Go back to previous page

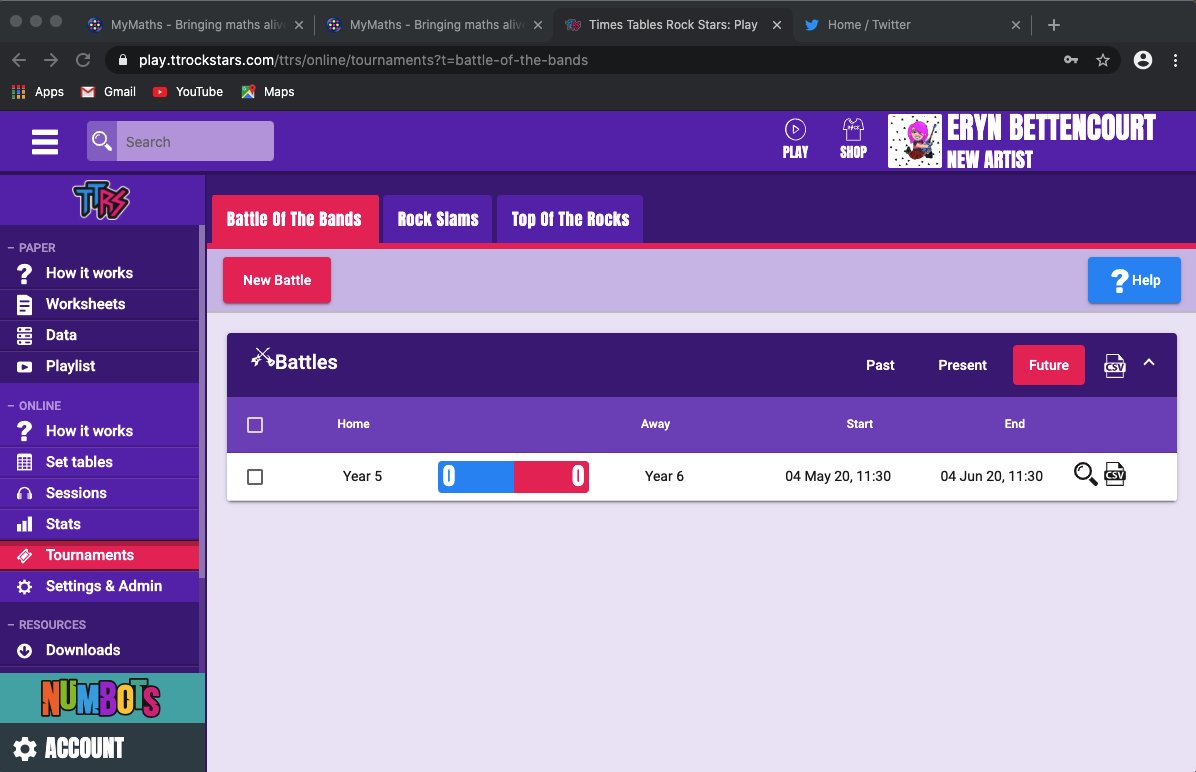tap(19, 60)
